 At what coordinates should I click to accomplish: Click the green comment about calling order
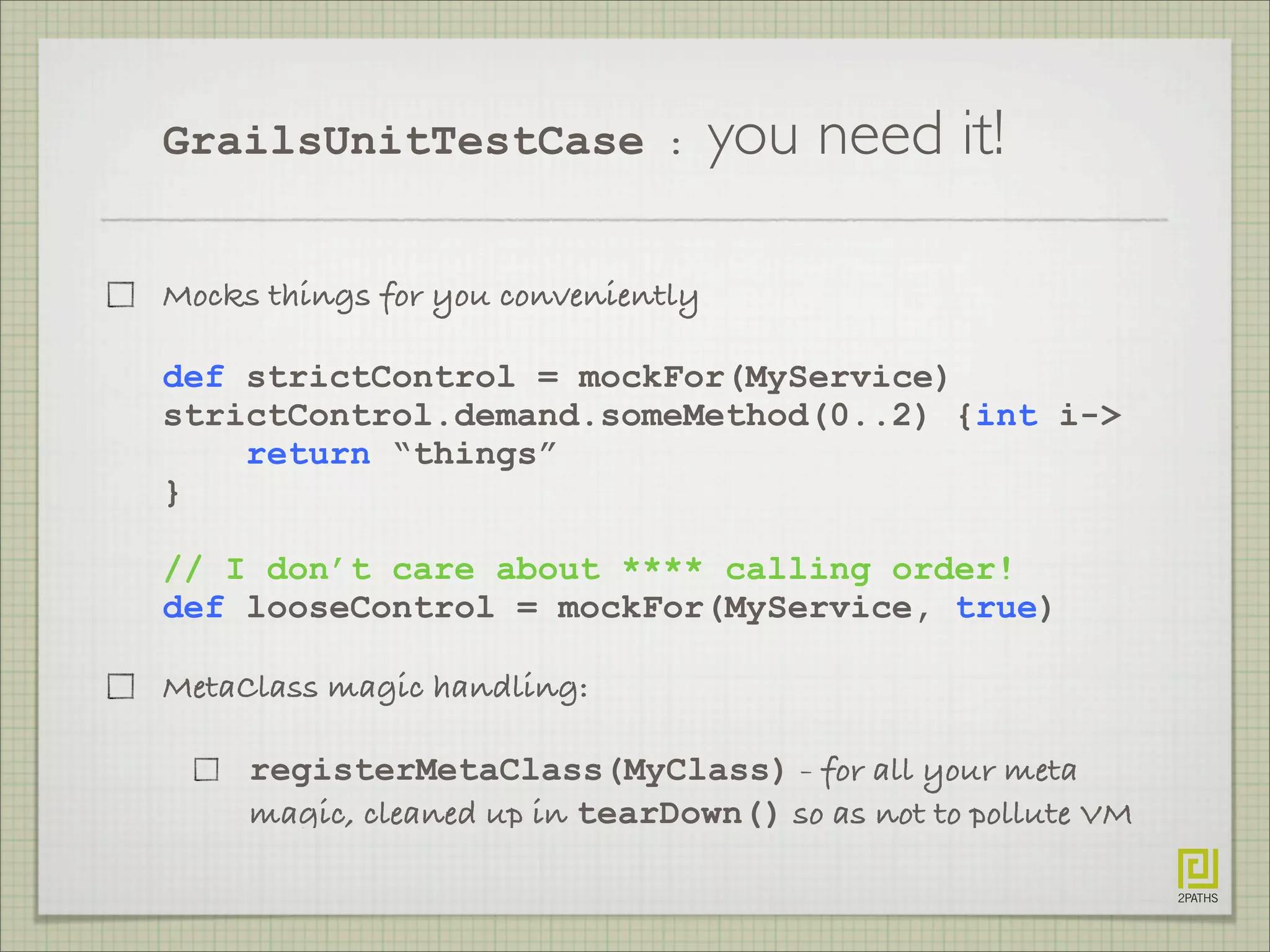(588, 570)
